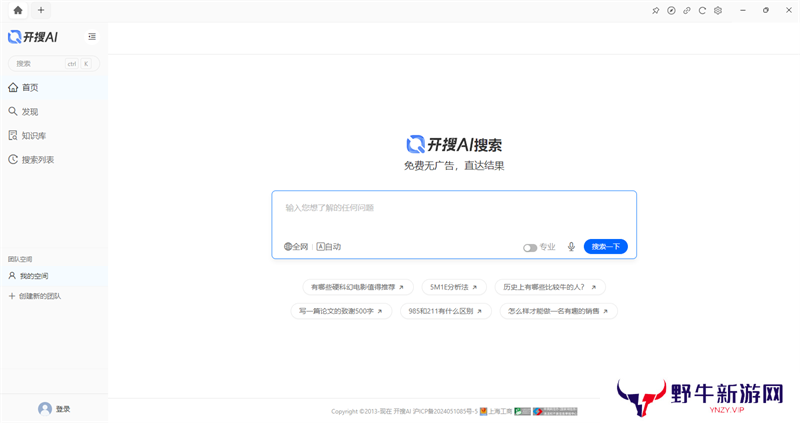Viewport: 800px width, 423px height.
Task: Click the 开搜AI搜索 center logo
Action: [x=454, y=144]
